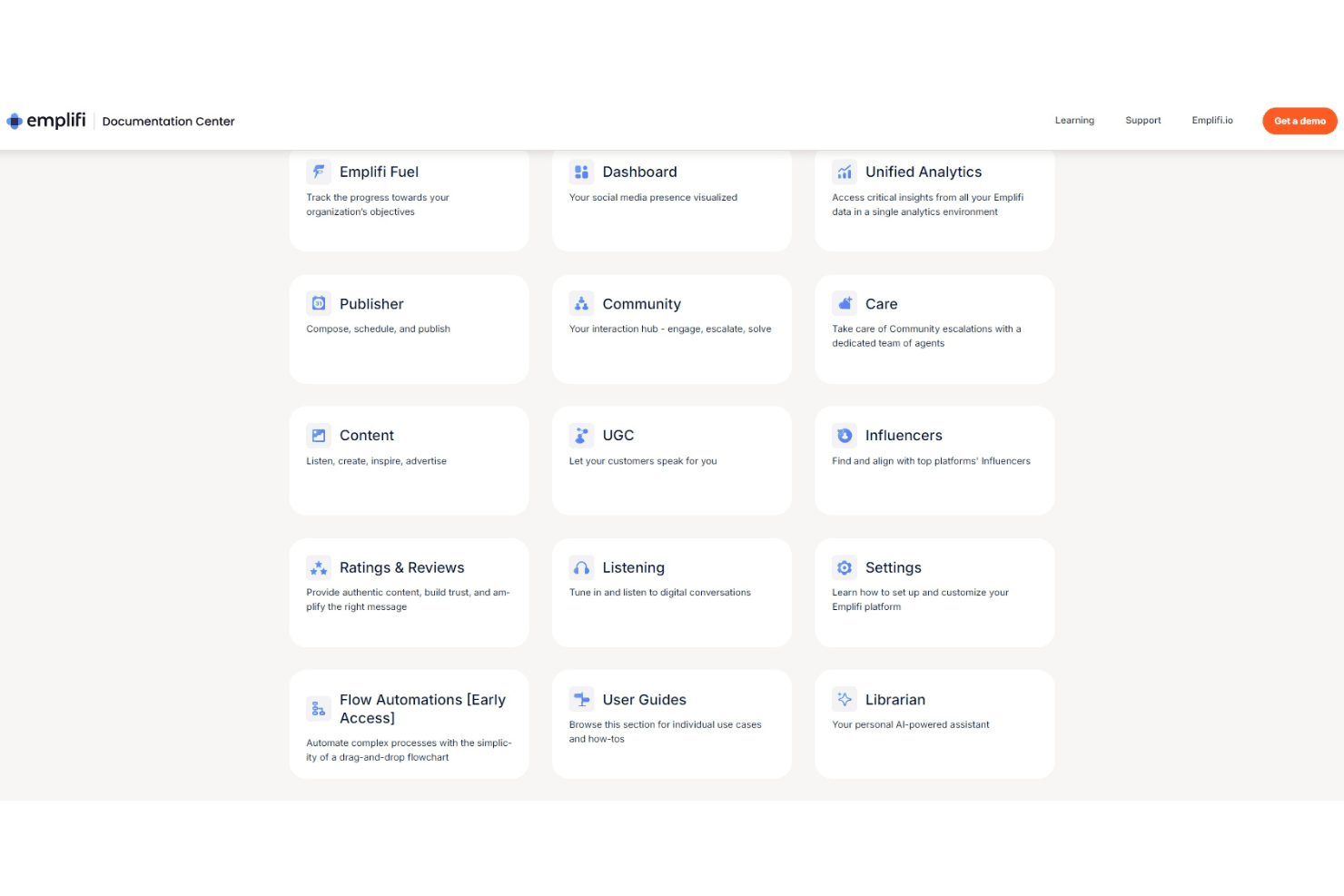This screenshot has width=1344, height=896.
Task: Click the Emplifi Fuel card icon
Action: (319, 172)
